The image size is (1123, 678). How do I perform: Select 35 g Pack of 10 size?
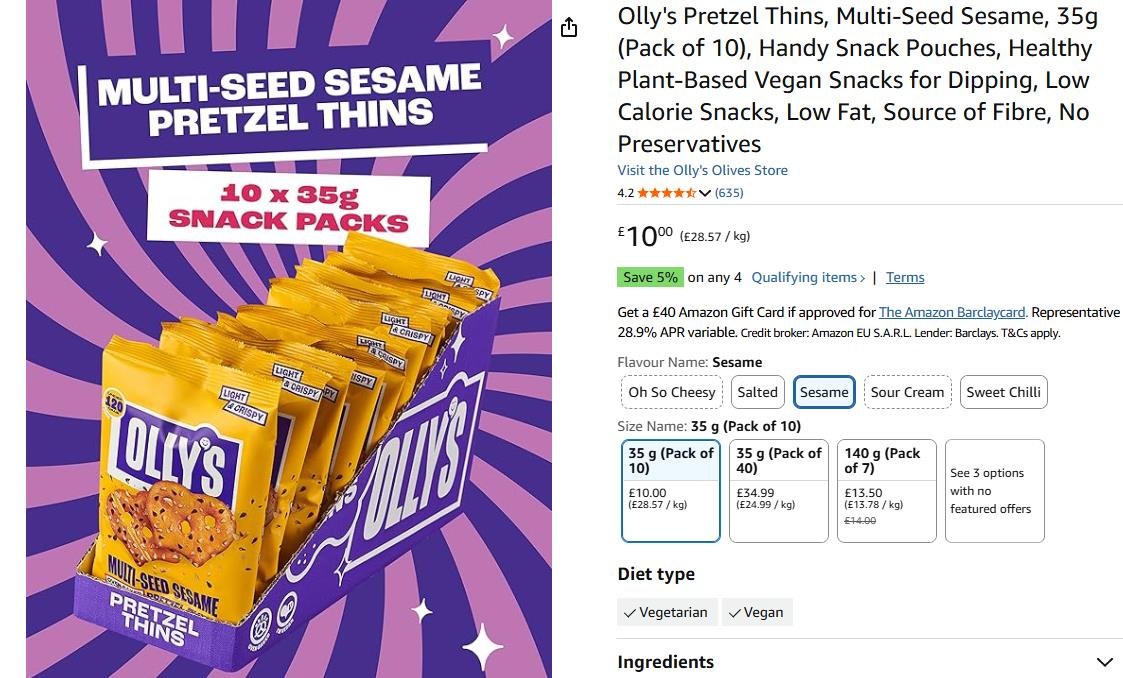point(671,490)
